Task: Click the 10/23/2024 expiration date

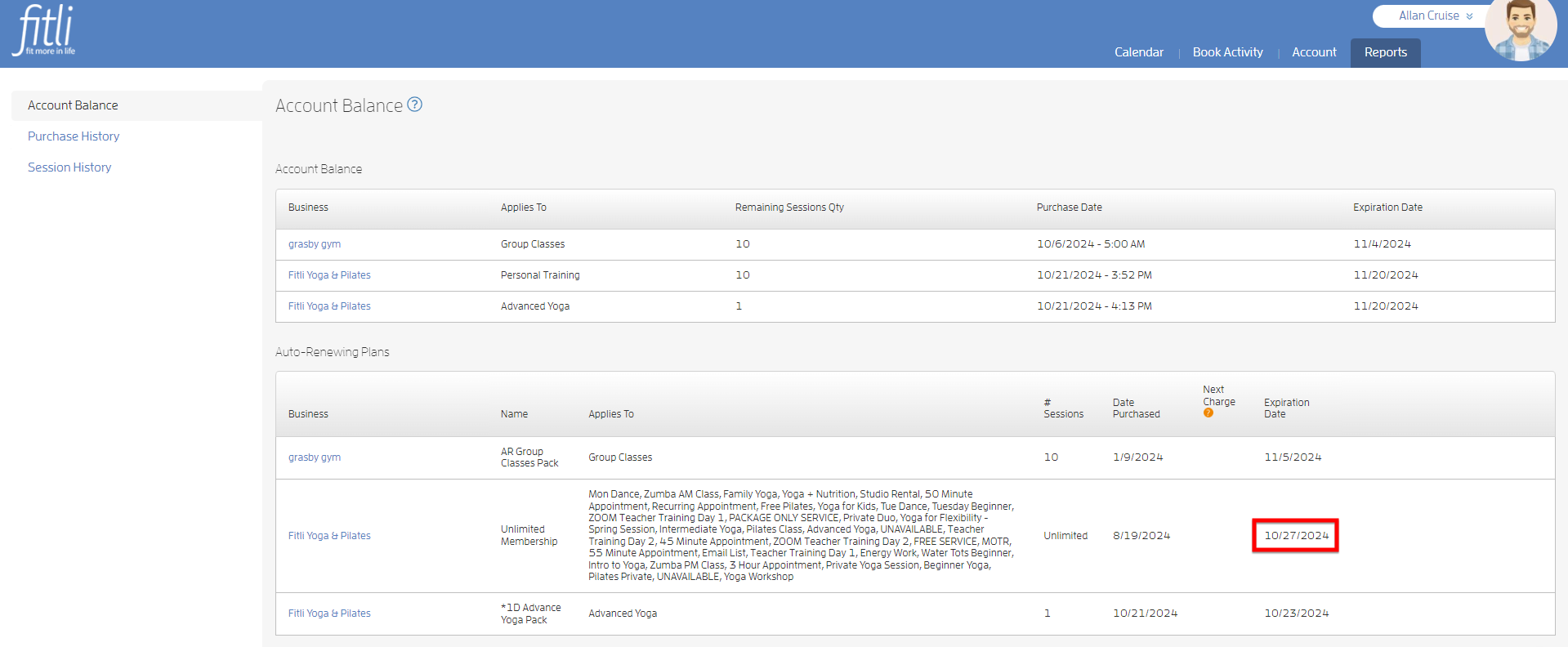Action: (x=1296, y=614)
